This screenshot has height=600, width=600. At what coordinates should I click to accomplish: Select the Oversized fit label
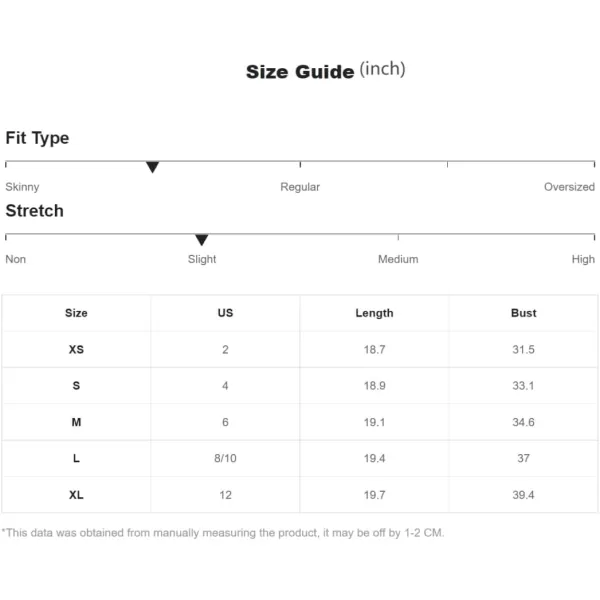(x=569, y=187)
